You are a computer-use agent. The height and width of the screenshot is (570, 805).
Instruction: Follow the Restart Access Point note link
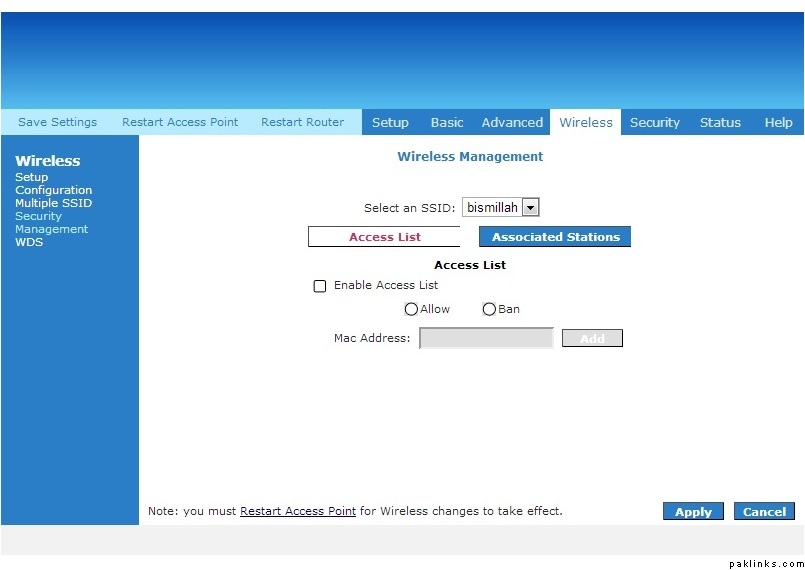point(298,511)
